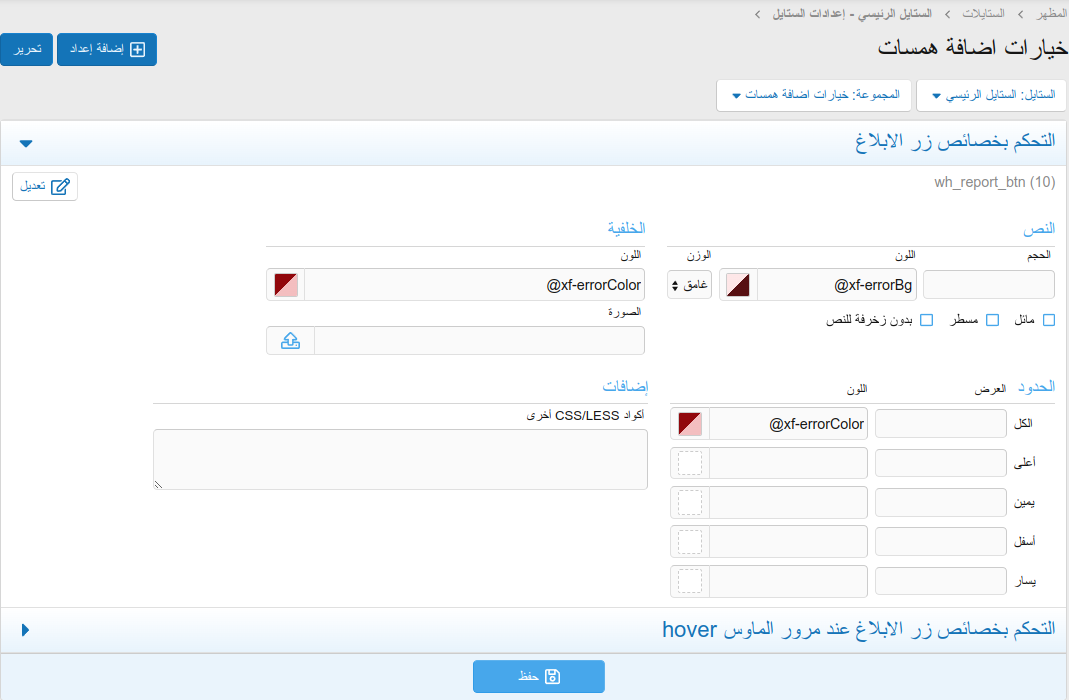Enable the مسطر underline checkbox
This screenshot has width=1069, height=700.
[x=992, y=320]
